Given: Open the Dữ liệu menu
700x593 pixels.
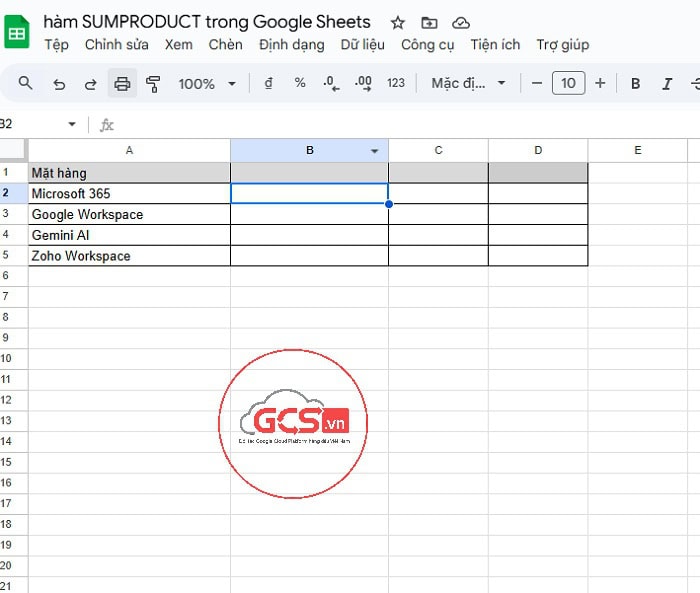Looking at the screenshot, I should coord(362,45).
